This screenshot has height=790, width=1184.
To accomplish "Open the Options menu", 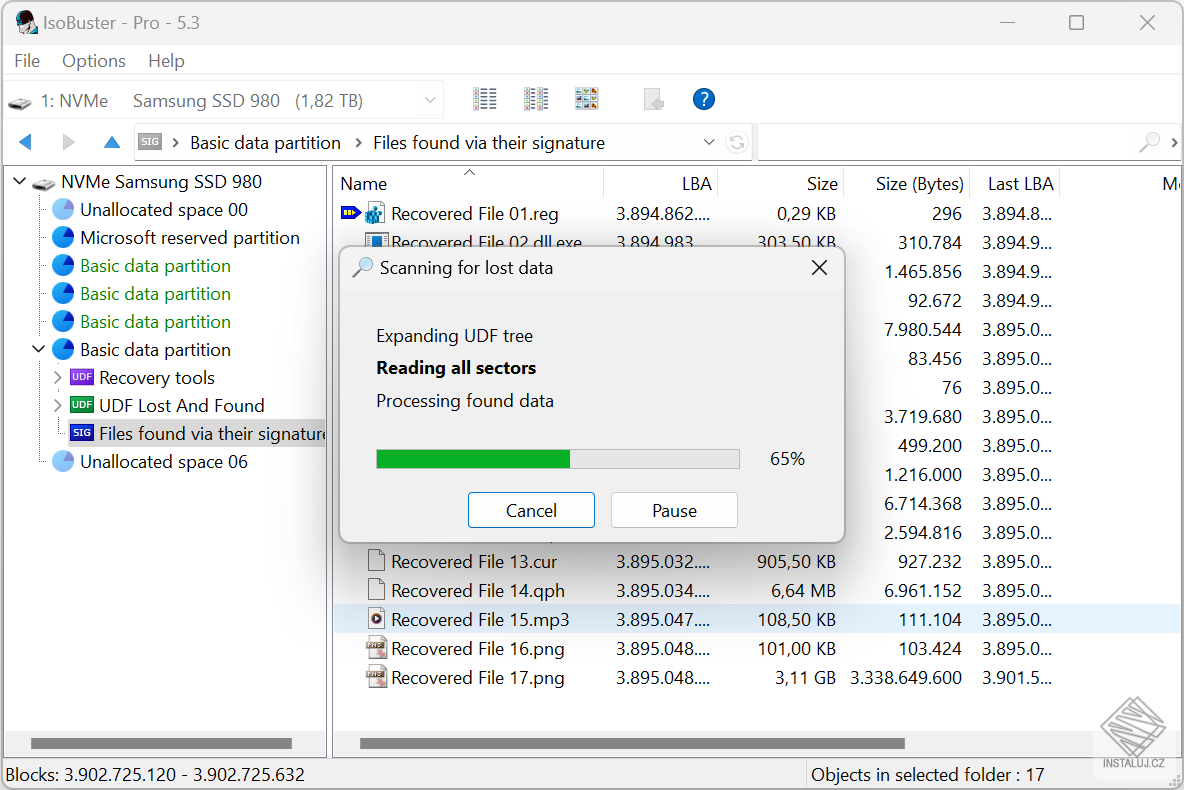I will [94, 60].
